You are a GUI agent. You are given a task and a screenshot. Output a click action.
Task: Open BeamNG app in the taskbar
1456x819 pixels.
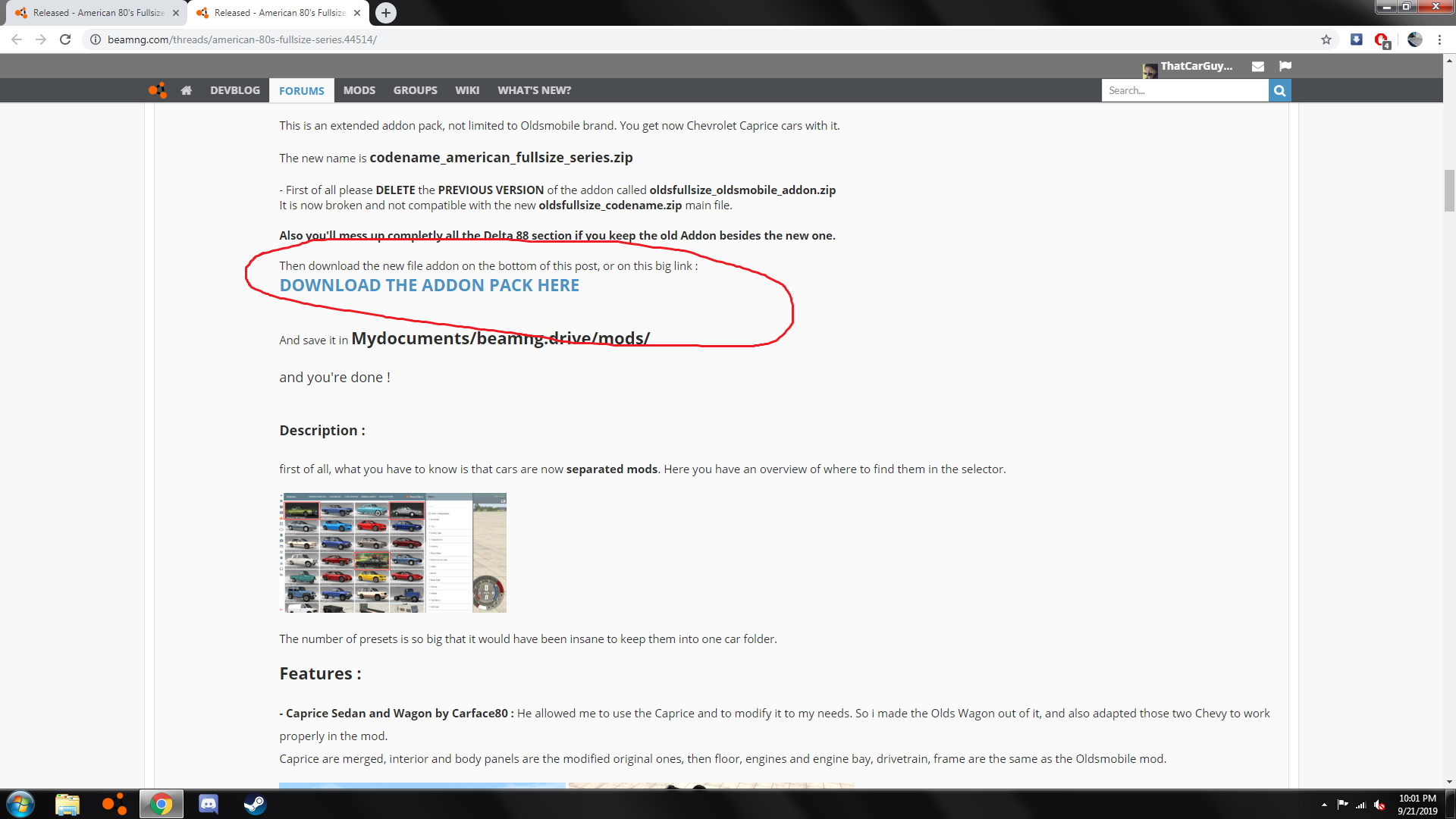coord(115,804)
